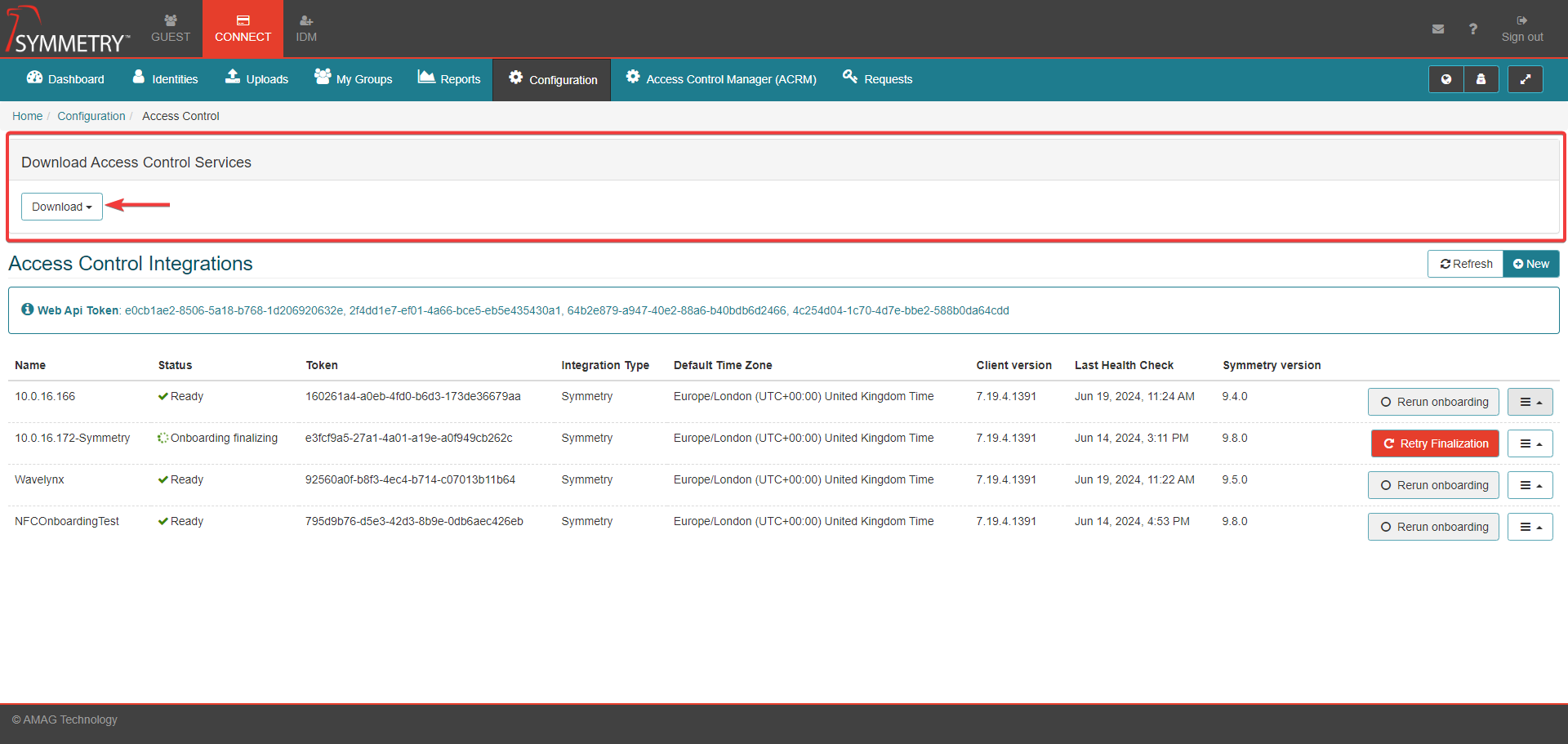Viewport: 1568px width, 744px height.
Task: Go to Configuration breadcrumb link
Action: [x=91, y=116]
